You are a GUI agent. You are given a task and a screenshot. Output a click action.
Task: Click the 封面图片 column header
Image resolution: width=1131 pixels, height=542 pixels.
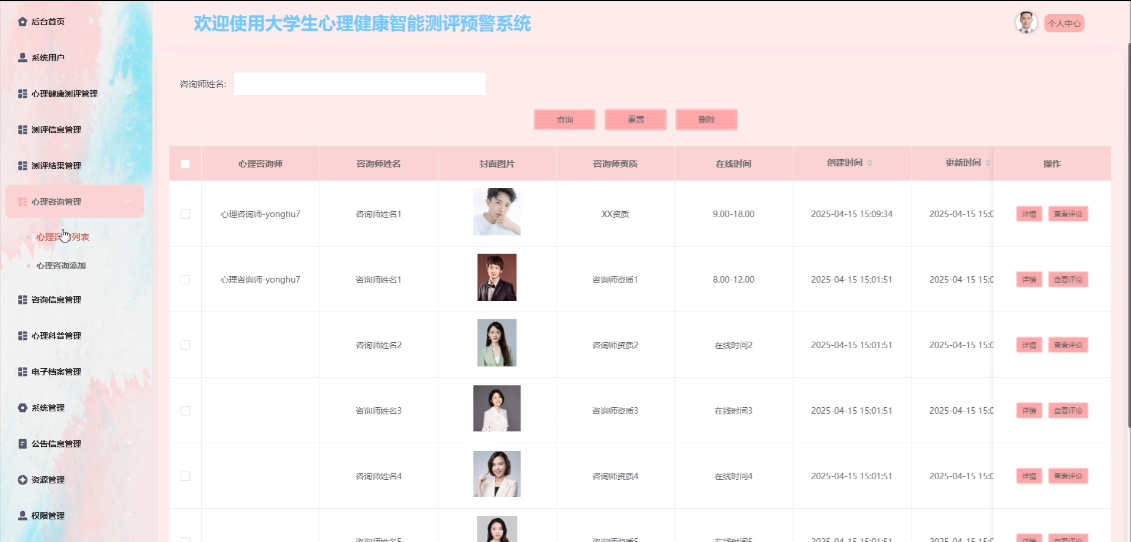pyautogui.click(x=497, y=164)
